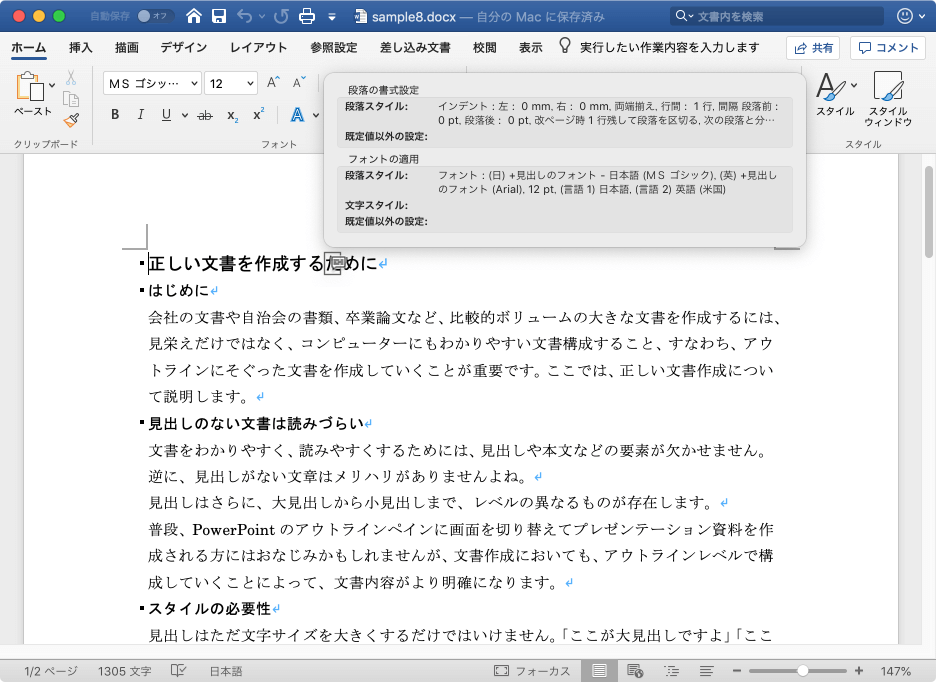Expand the paste options arrow

point(53,85)
